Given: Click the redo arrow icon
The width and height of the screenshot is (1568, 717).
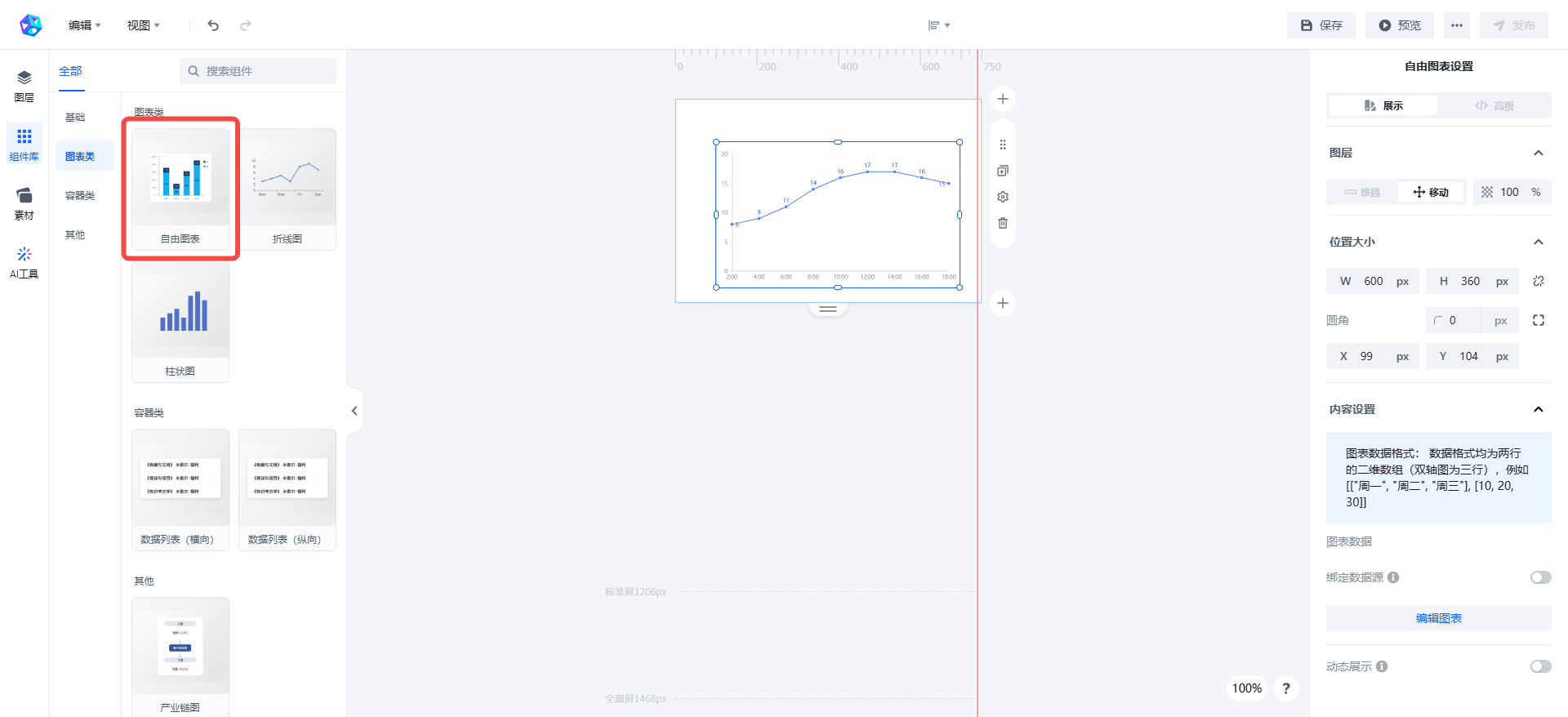Looking at the screenshot, I should pyautogui.click(x=245, y=25).
